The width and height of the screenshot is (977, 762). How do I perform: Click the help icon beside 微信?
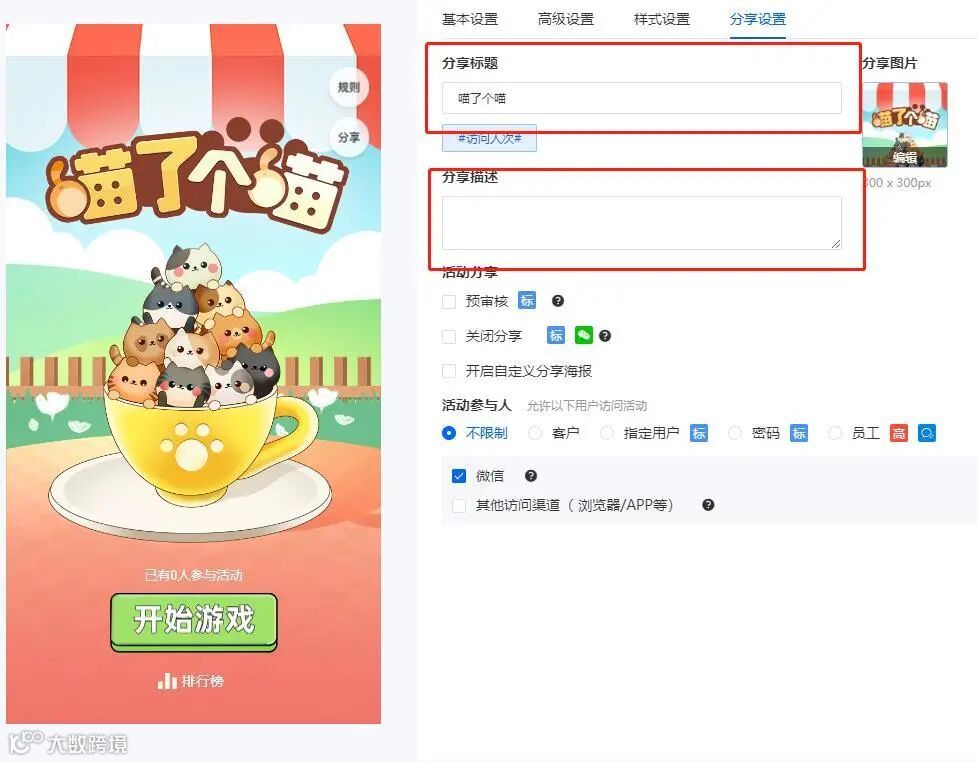[x=531, y=476]
